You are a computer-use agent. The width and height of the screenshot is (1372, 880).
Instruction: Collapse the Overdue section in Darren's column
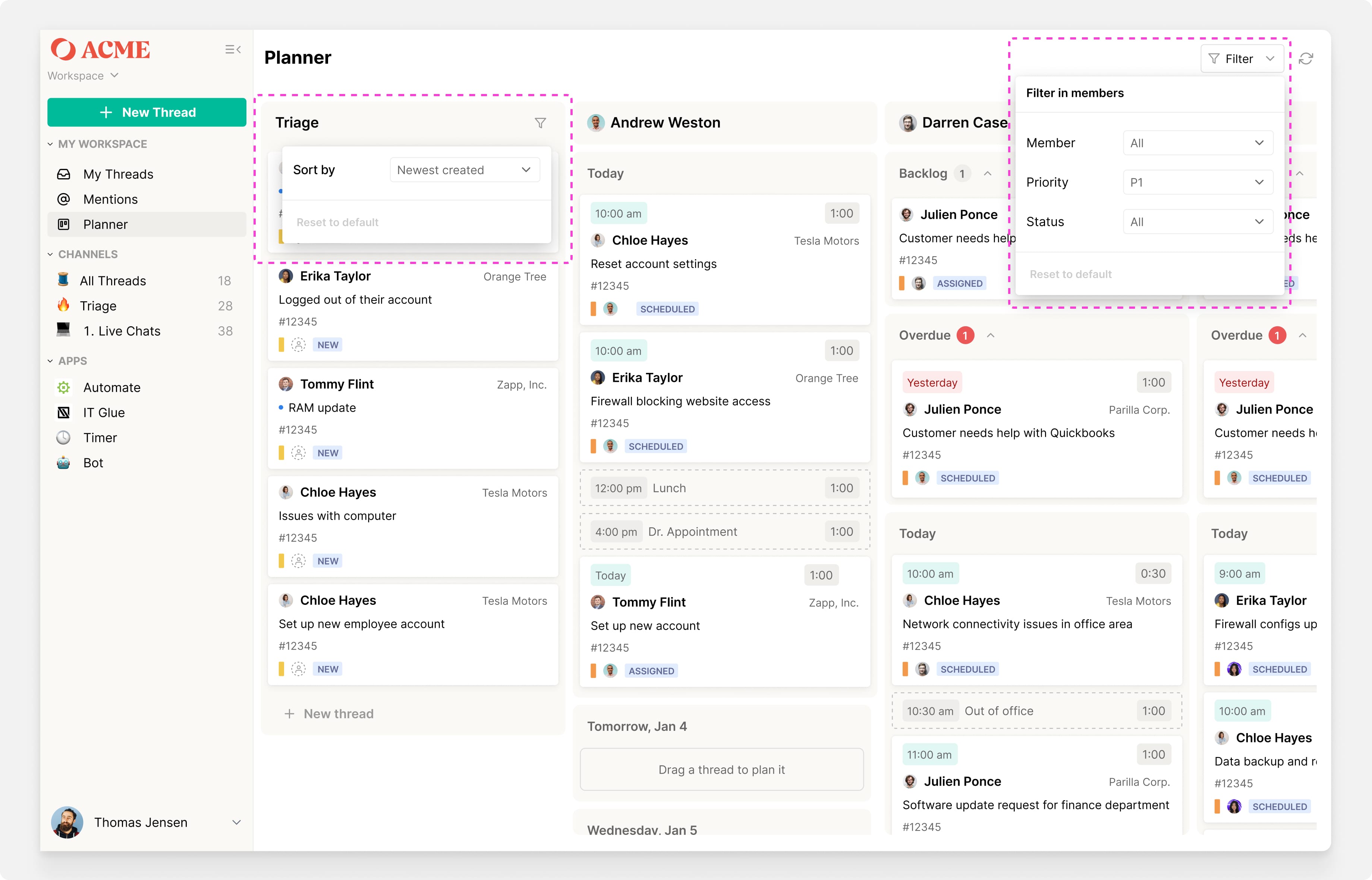point(991,336)
